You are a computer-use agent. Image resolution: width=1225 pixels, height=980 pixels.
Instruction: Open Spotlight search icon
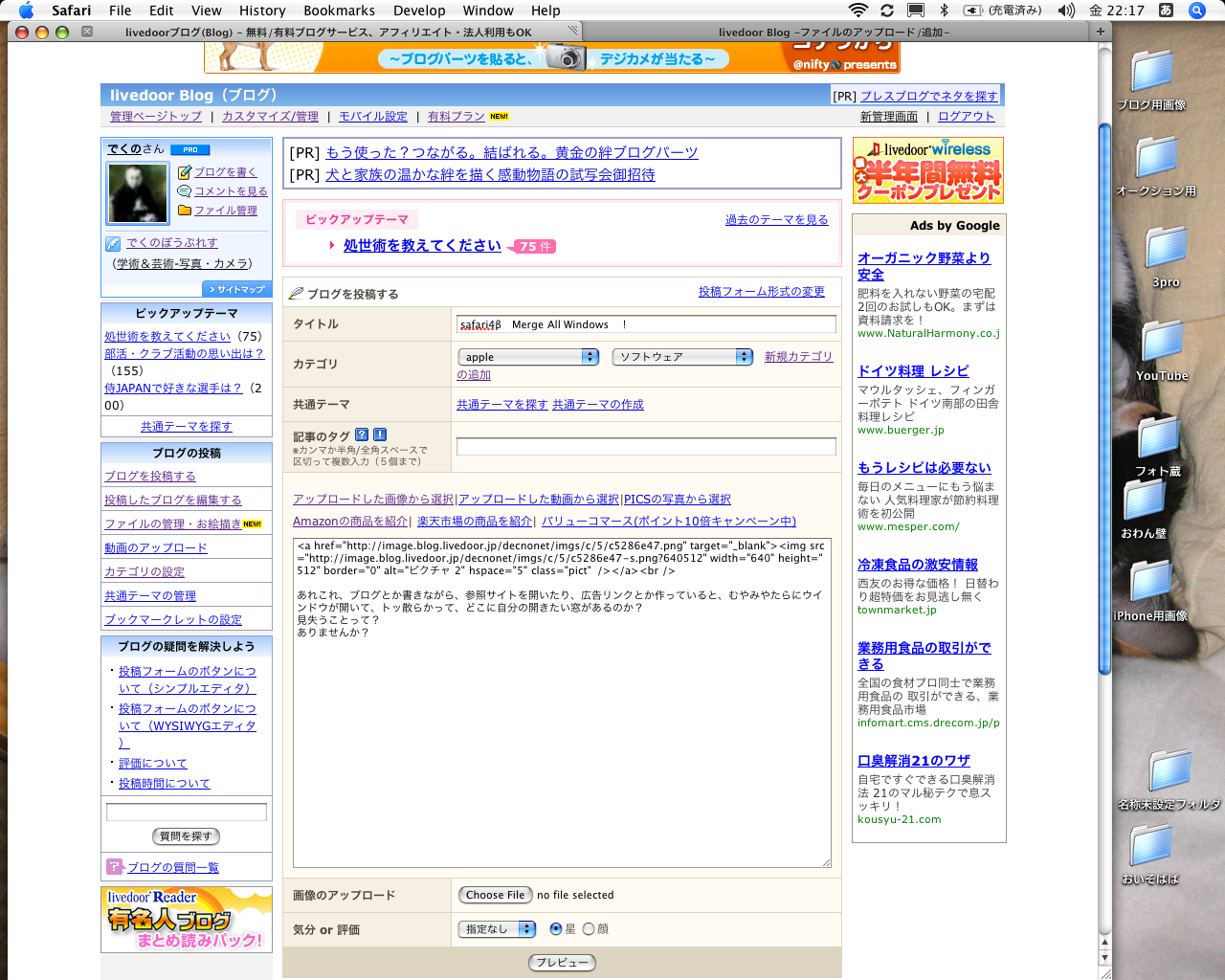coord(1197,11)
